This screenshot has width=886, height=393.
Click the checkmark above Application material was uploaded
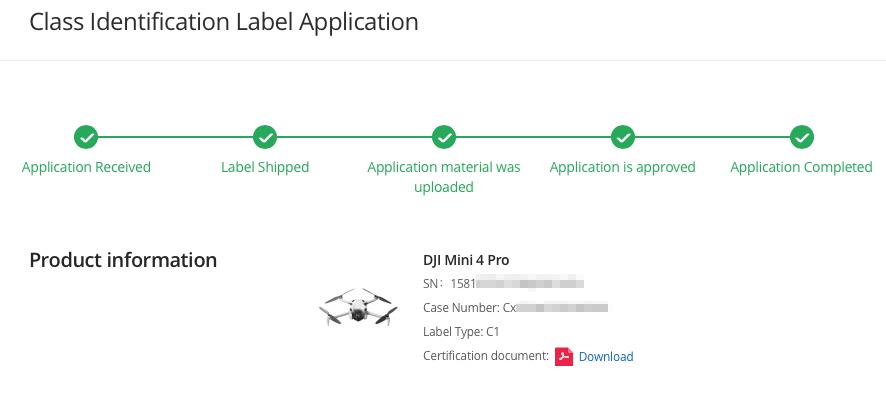click(x=444, y=137)
